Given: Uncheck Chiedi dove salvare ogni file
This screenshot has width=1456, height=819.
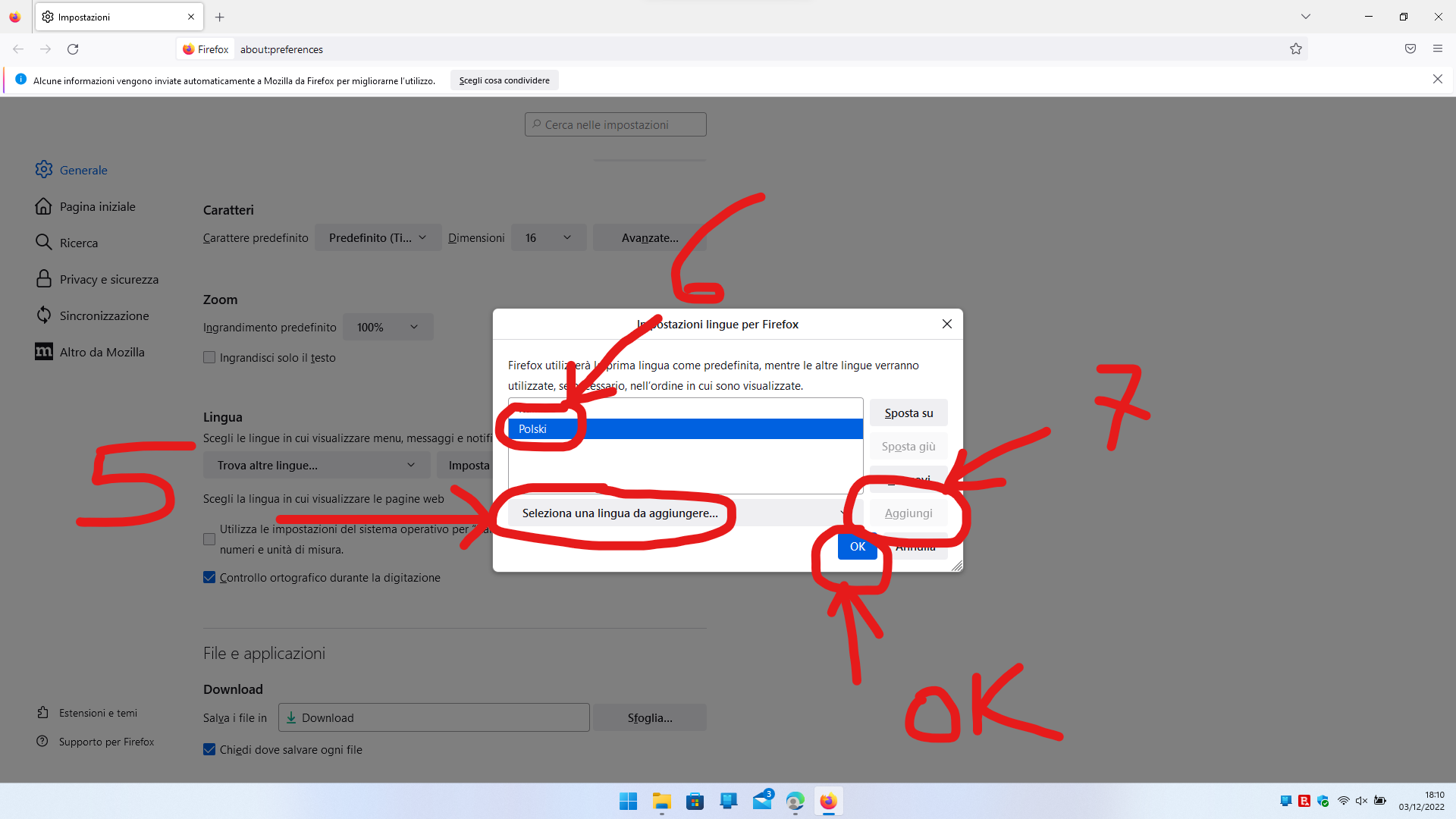Looking at the screenshot, I should 209,750.
